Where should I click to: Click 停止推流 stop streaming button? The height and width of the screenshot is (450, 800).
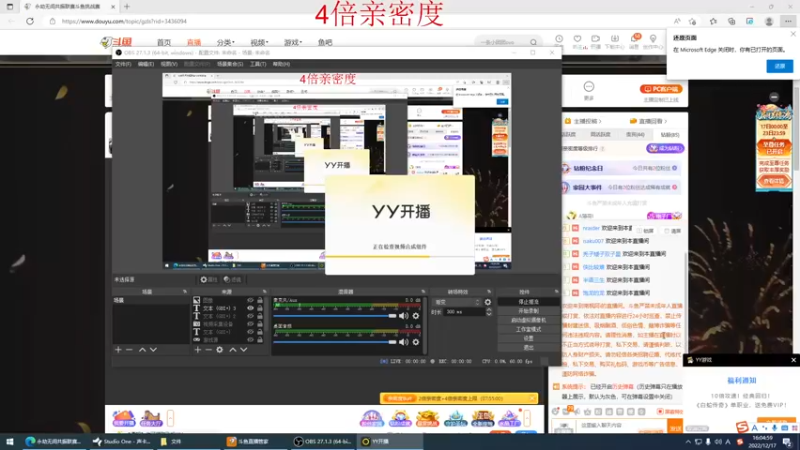click(x=529, y=302)
